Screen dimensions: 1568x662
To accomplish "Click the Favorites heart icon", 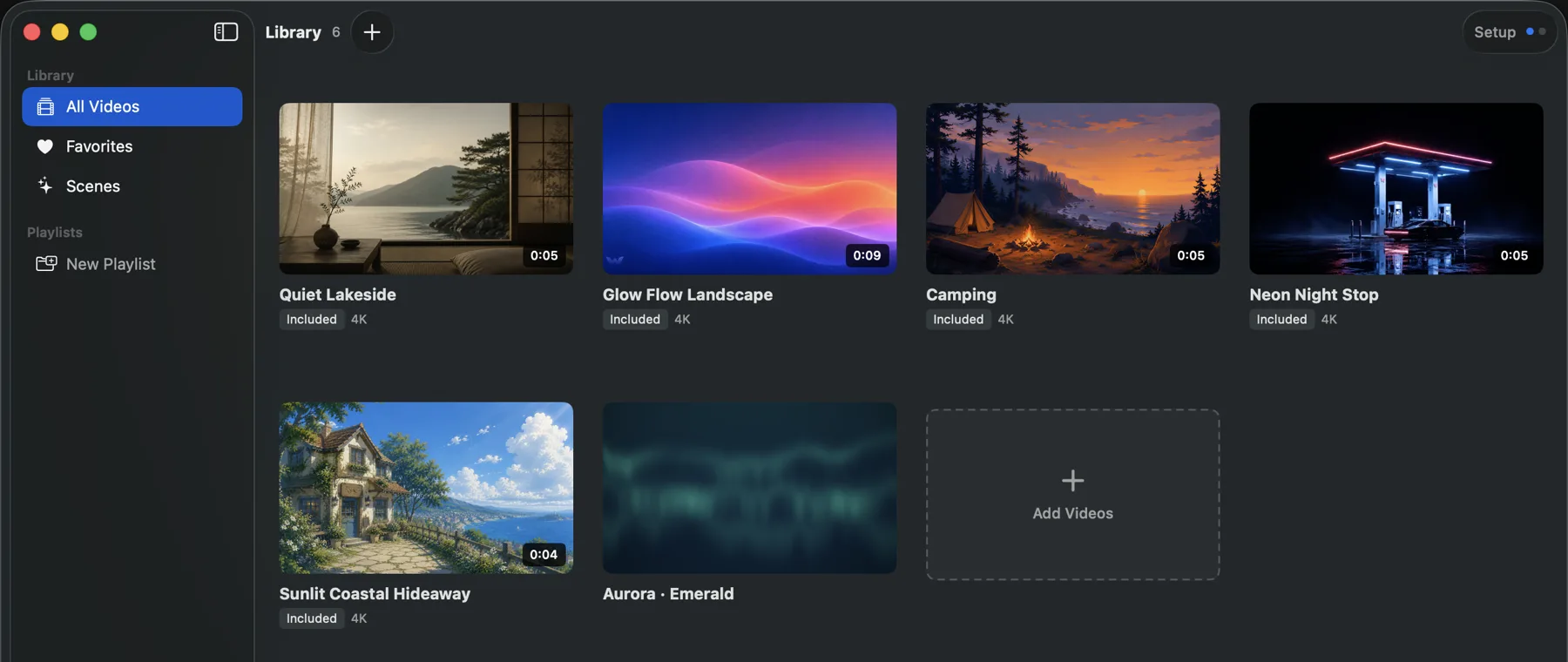I will tap(45, 146).
